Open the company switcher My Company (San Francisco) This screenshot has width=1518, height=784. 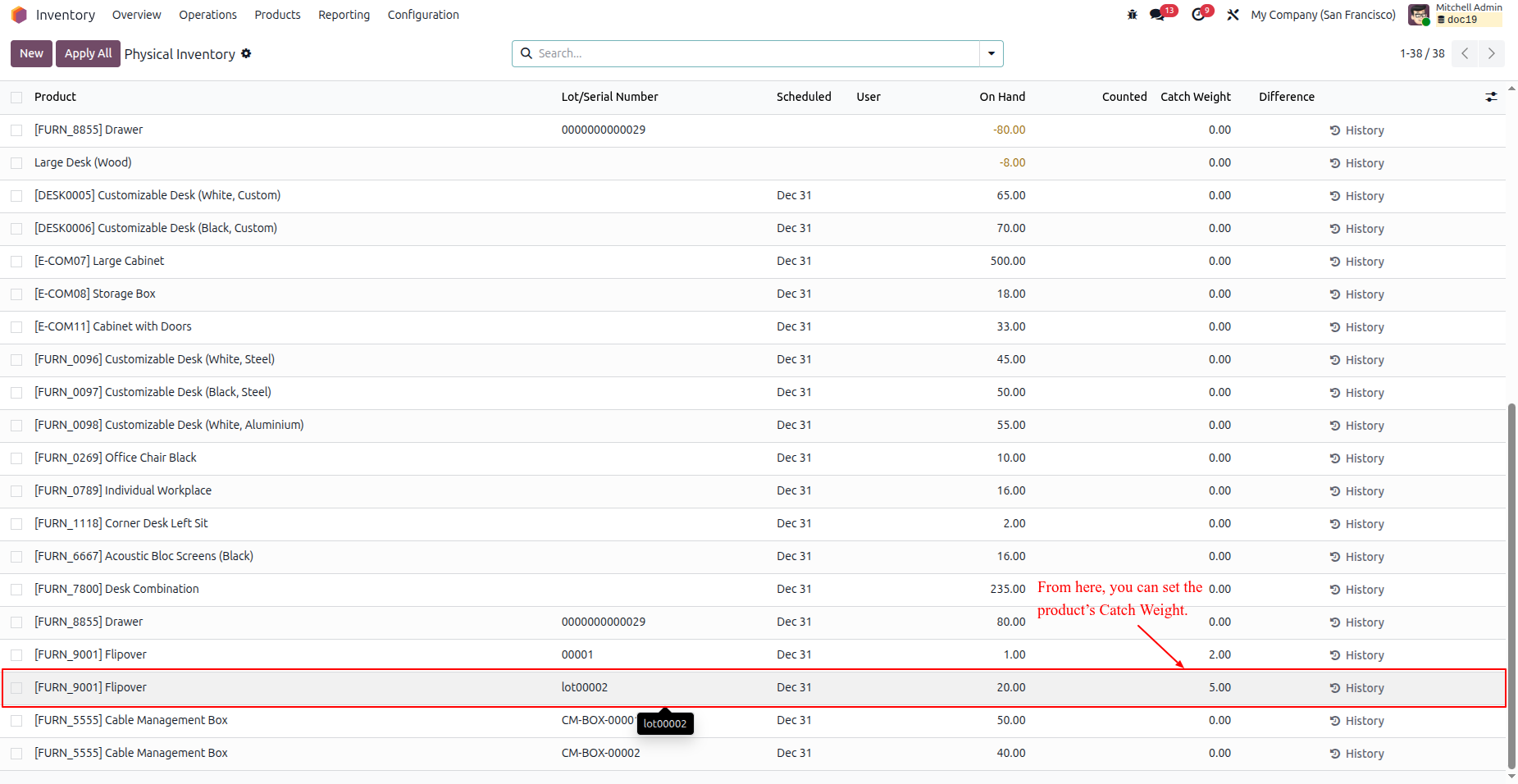coord(1323,15)
